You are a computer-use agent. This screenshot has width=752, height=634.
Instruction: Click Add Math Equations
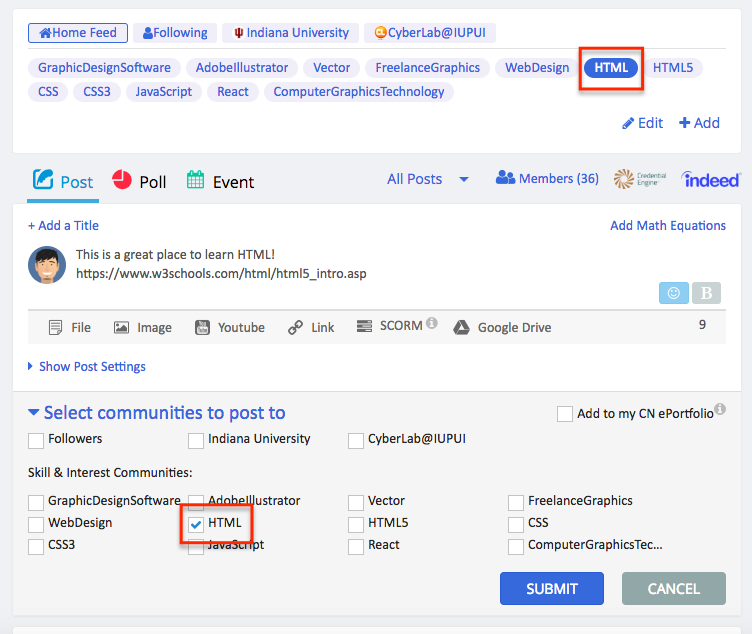click(668, 225)
